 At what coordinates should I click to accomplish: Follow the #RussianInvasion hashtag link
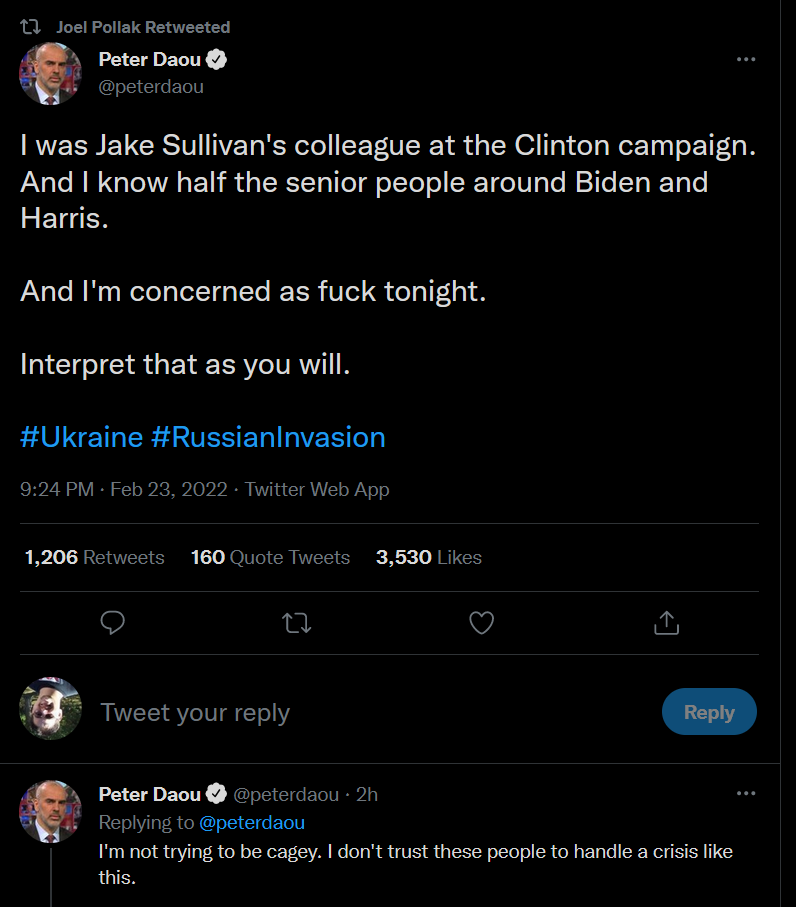click(268, 437)
